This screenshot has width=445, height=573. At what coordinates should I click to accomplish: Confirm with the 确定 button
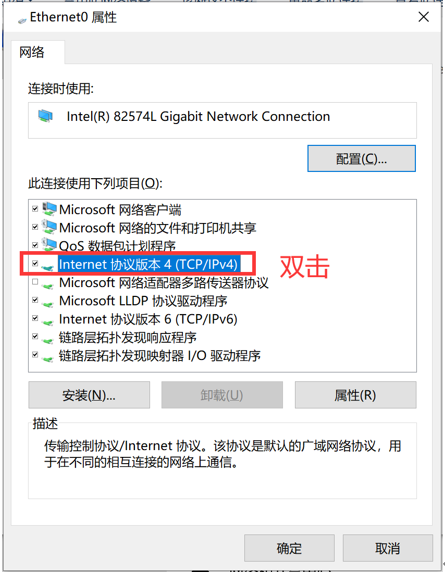click(x=289, y=548)
